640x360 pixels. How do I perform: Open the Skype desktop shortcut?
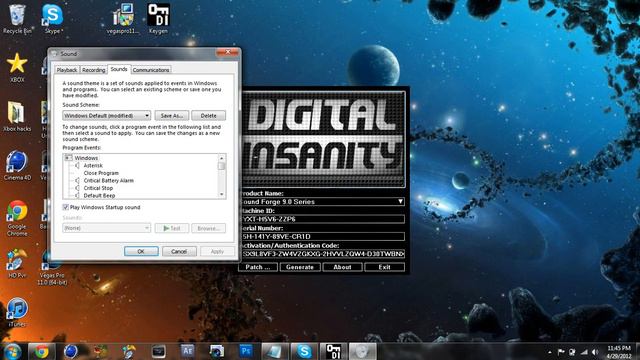point(53,19)
